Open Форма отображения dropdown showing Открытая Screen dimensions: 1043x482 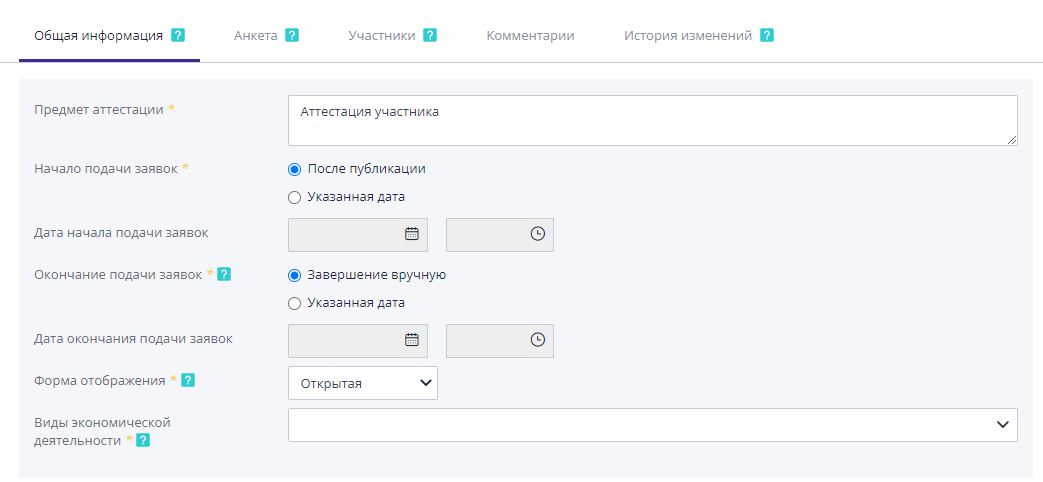coord(362,383)
